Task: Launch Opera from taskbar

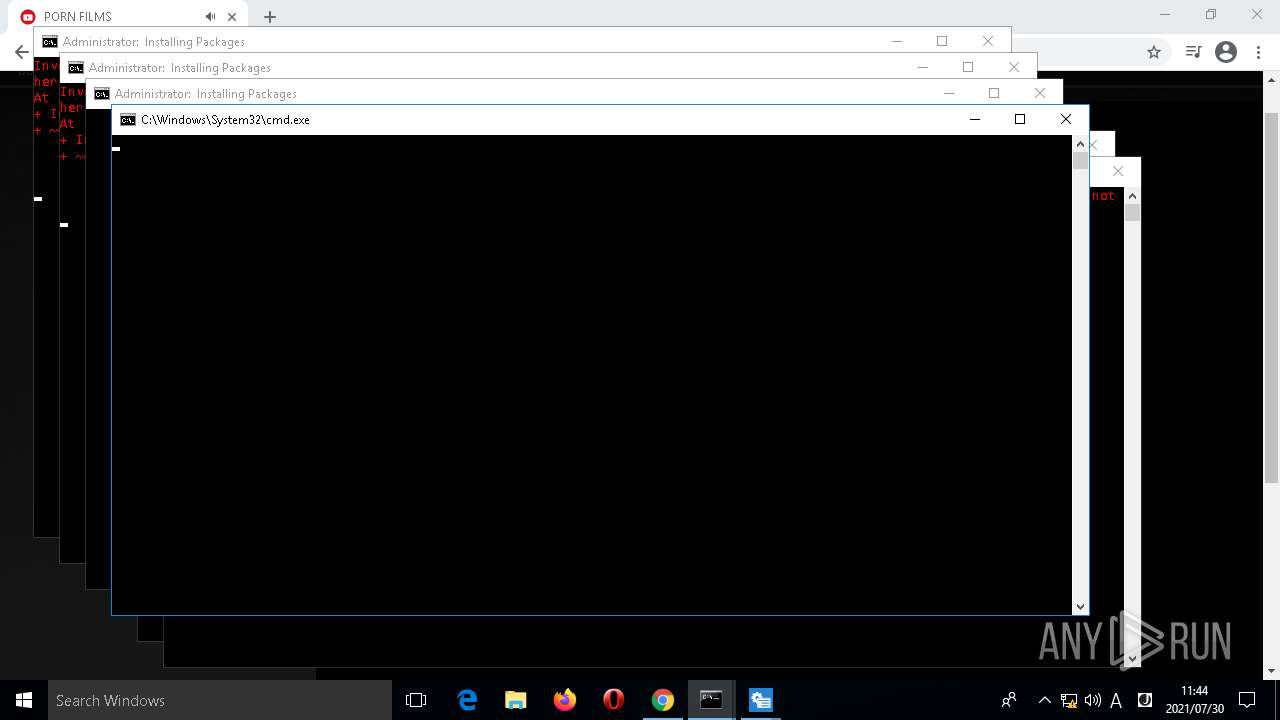Action: pos(614,700)
